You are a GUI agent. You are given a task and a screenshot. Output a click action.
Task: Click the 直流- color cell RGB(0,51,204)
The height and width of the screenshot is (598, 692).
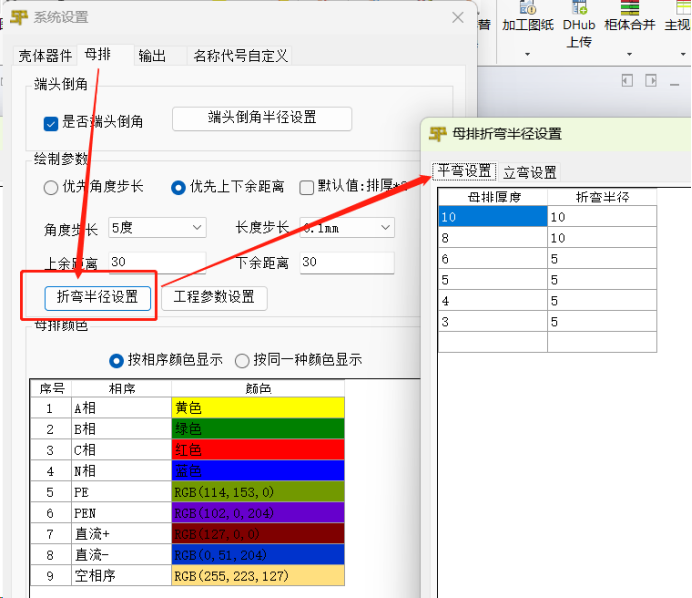coord(258,555)
